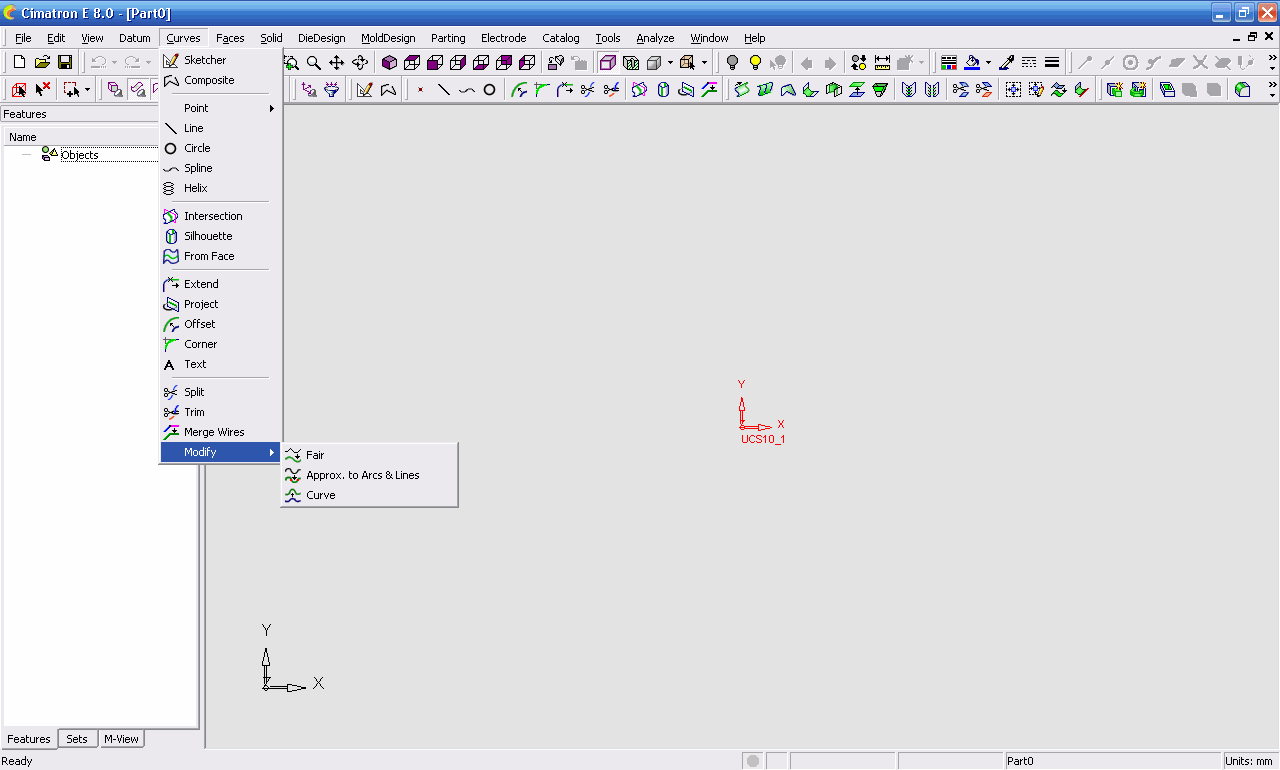Click the Open file folder icon

(x=42, y=62)
